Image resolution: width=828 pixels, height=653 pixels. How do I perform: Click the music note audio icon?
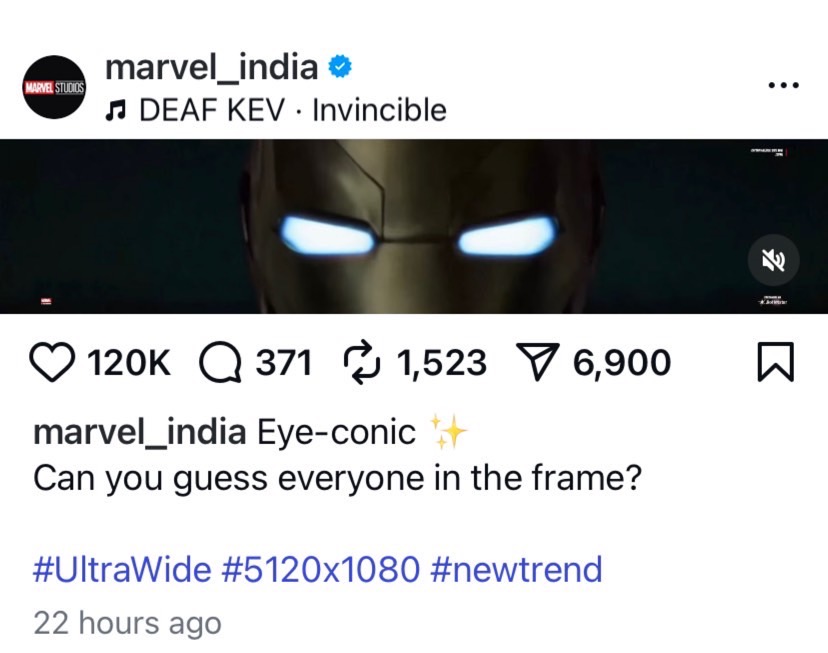pos(115,110)
